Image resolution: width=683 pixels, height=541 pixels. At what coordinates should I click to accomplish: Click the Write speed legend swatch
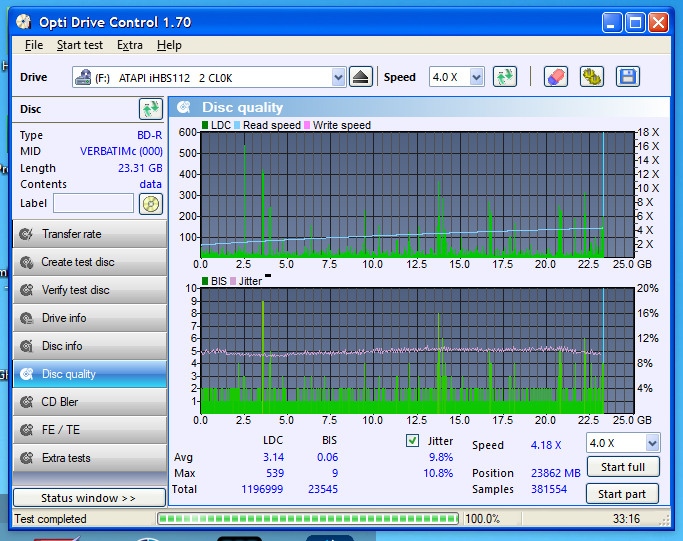pos(307,125)
